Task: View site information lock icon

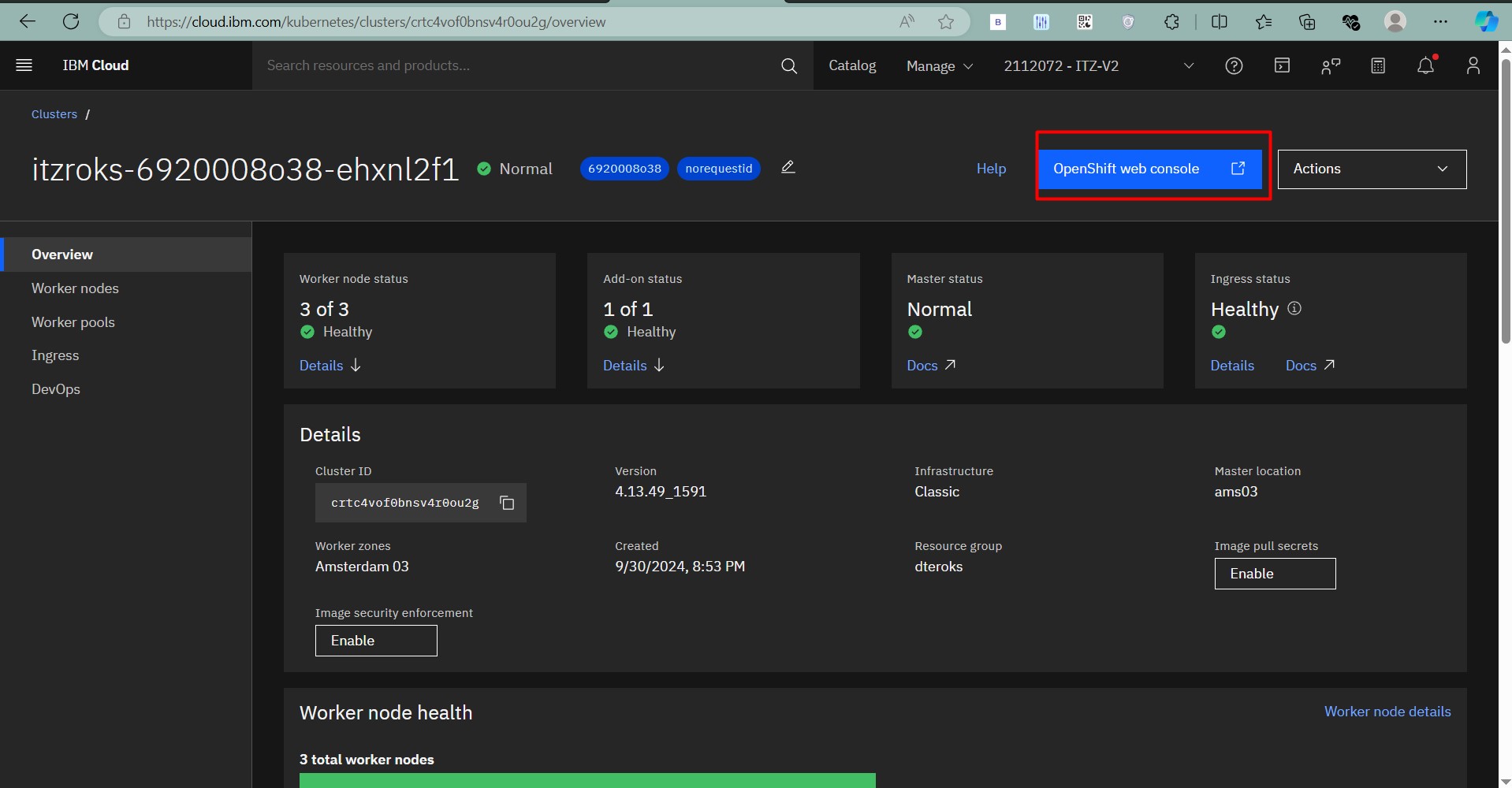Action: tap(124, 21)
